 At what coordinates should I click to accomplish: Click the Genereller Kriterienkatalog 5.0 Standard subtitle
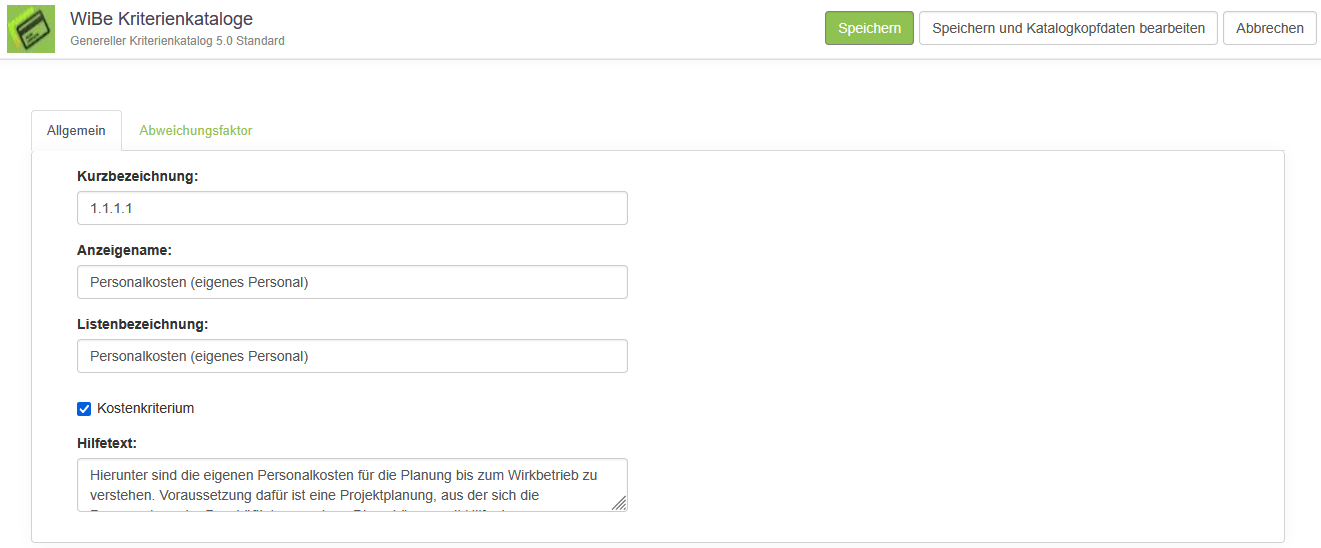[x=177, y=41]
